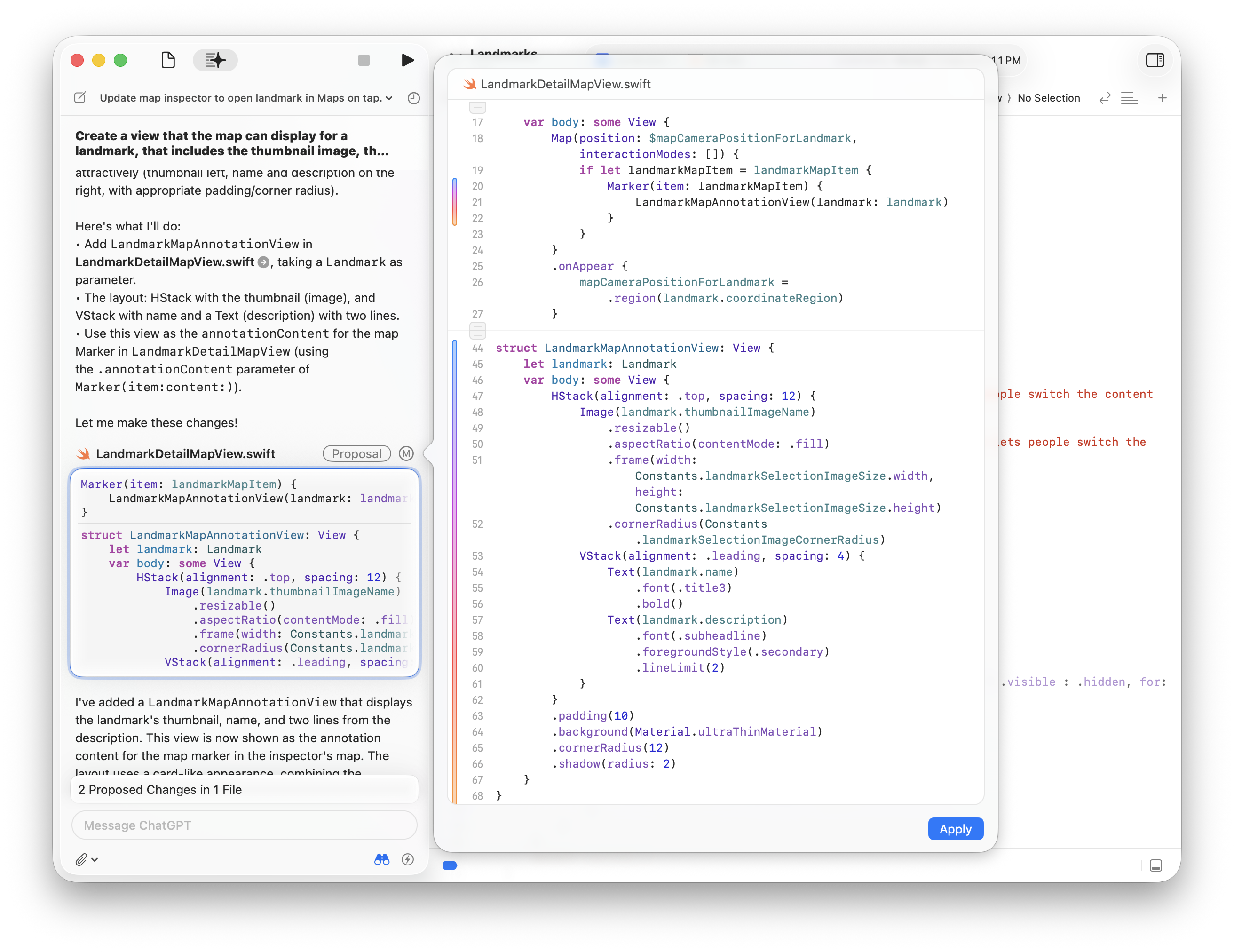The height and width of the screenshot is (952, 1234).
Task: Open related items with the swap arrows icon
Action: pos(1105,98)
